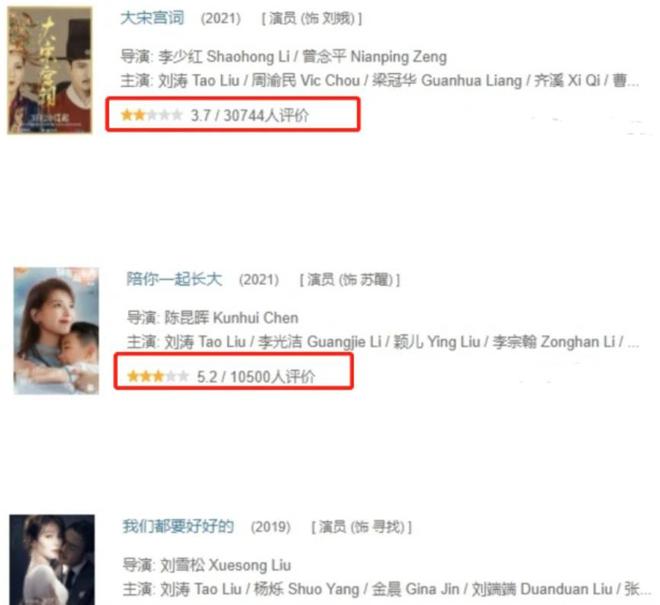Viewport: 660px width, 605px height.
Task: Click actor name 杨烁 Shuo Yang
Action: [307, 589]
